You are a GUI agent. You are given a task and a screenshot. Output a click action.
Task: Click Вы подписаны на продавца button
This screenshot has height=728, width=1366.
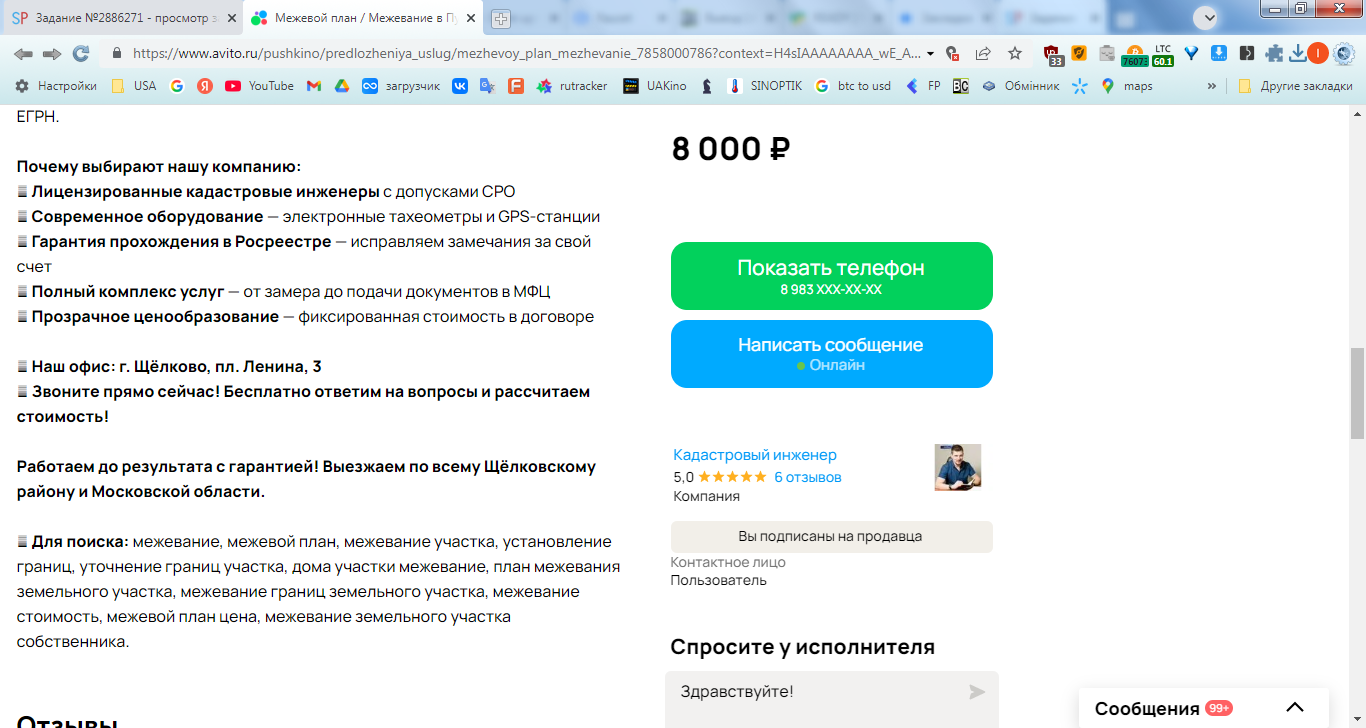click(831, 536)
